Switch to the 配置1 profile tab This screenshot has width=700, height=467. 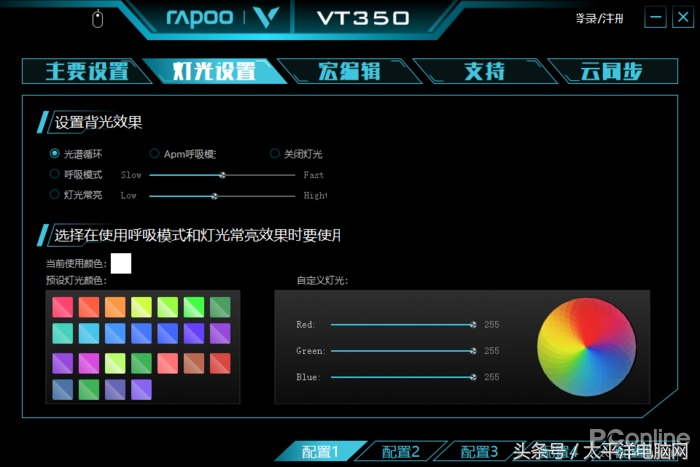(320, 451)
